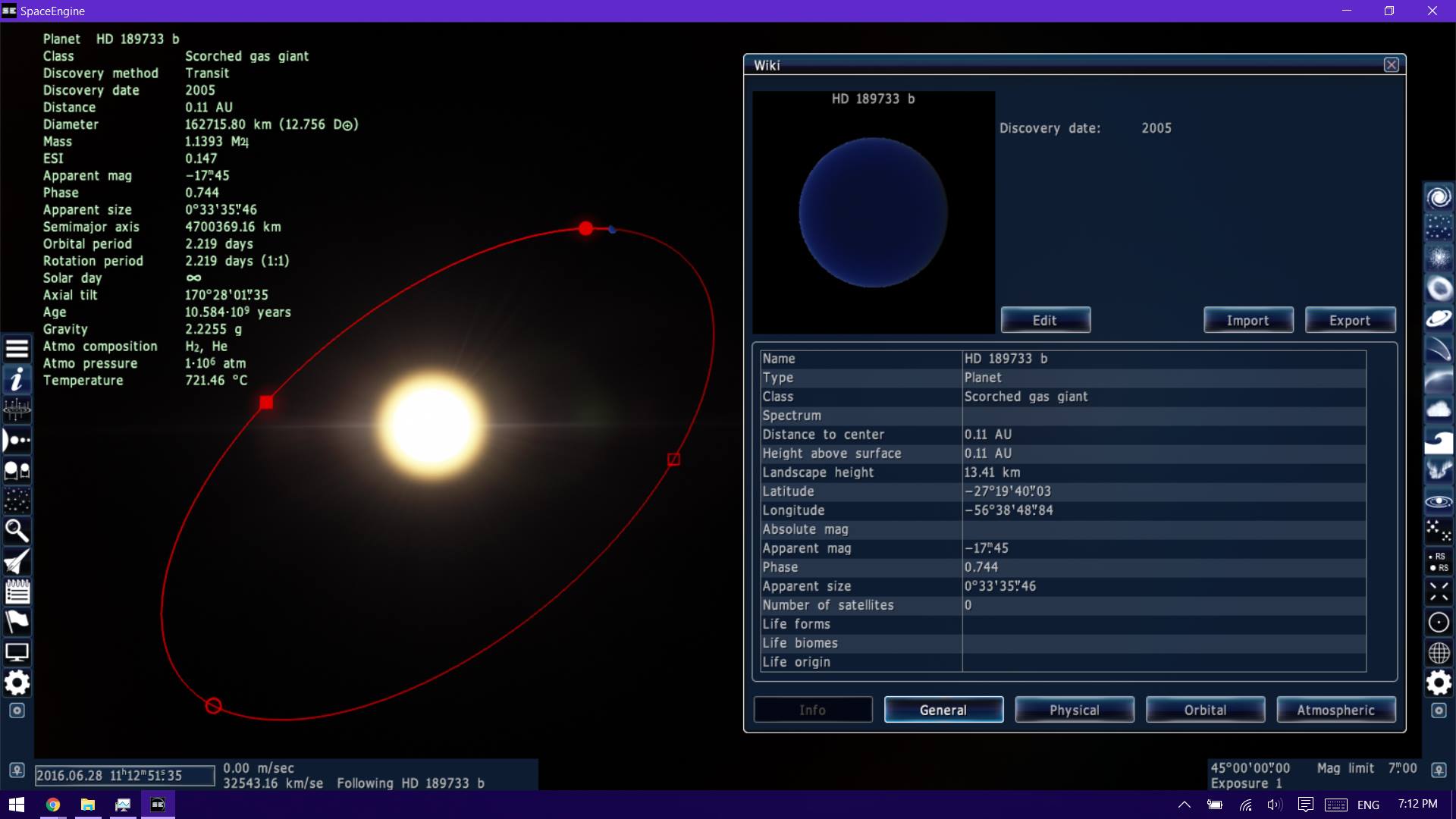Click the Longitude value cell

coord(1164,510)
